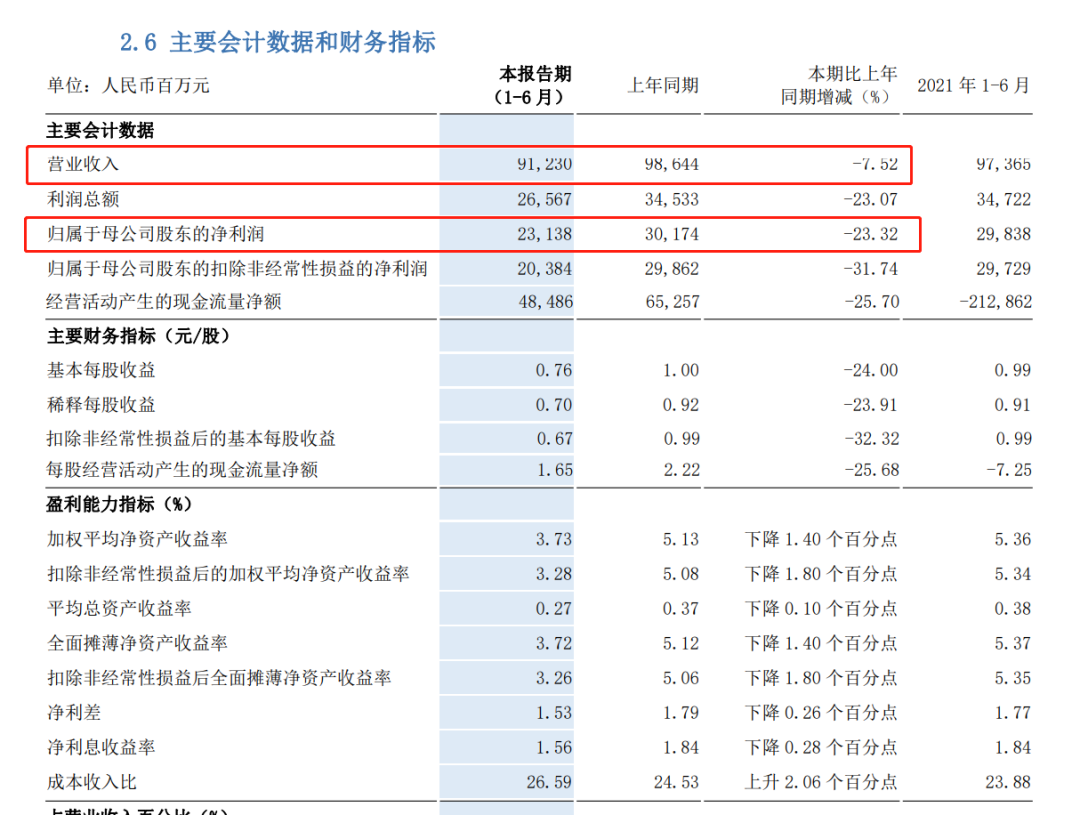Click the heading 2.6 主要会计数据和财务指标
This screenshot has width=1080, height=815.
pyautogui.click(x=278, y=42)
